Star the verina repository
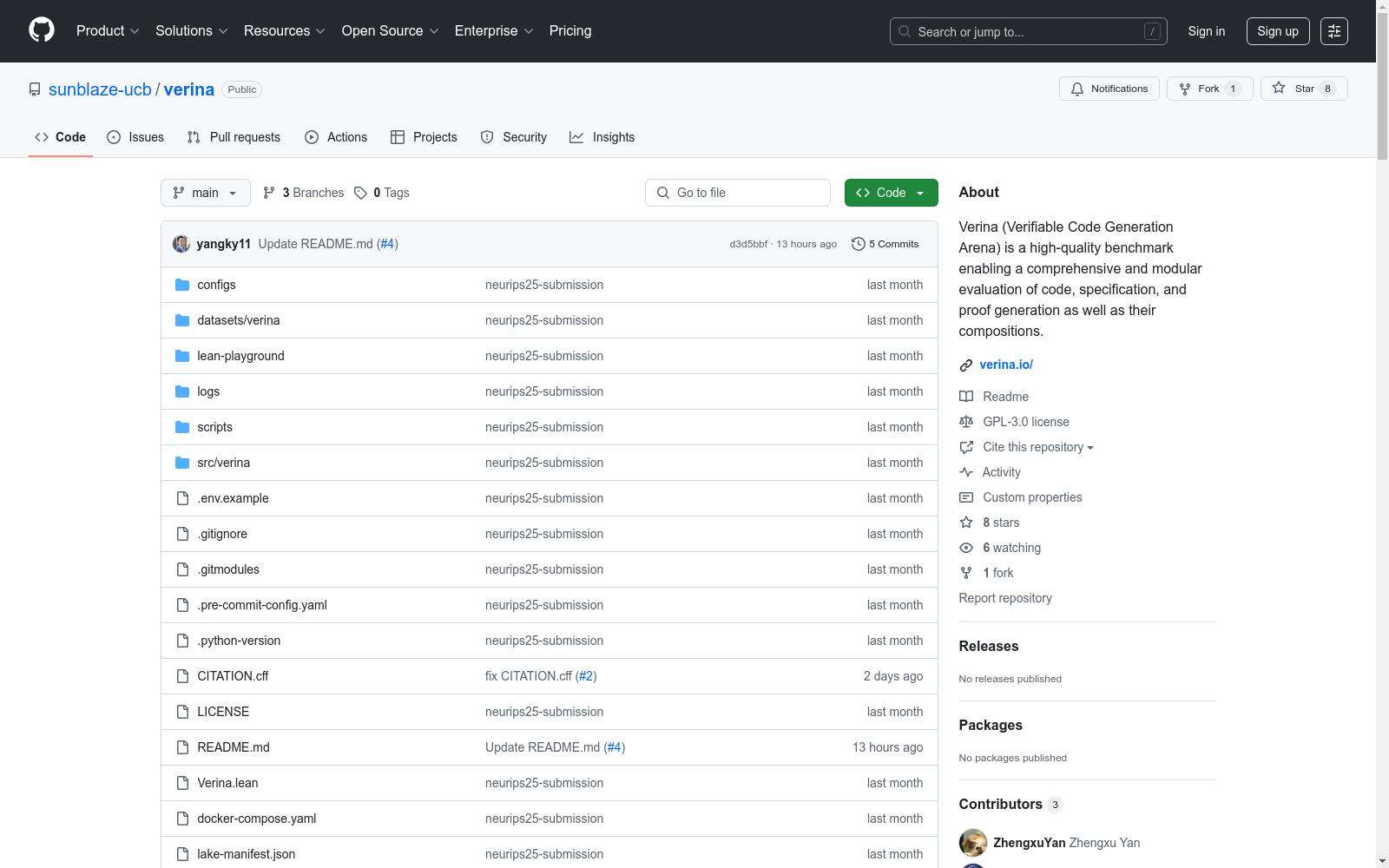This screenshot has width=1389, height=868. pyautogui.click(x=1304, y=89)
